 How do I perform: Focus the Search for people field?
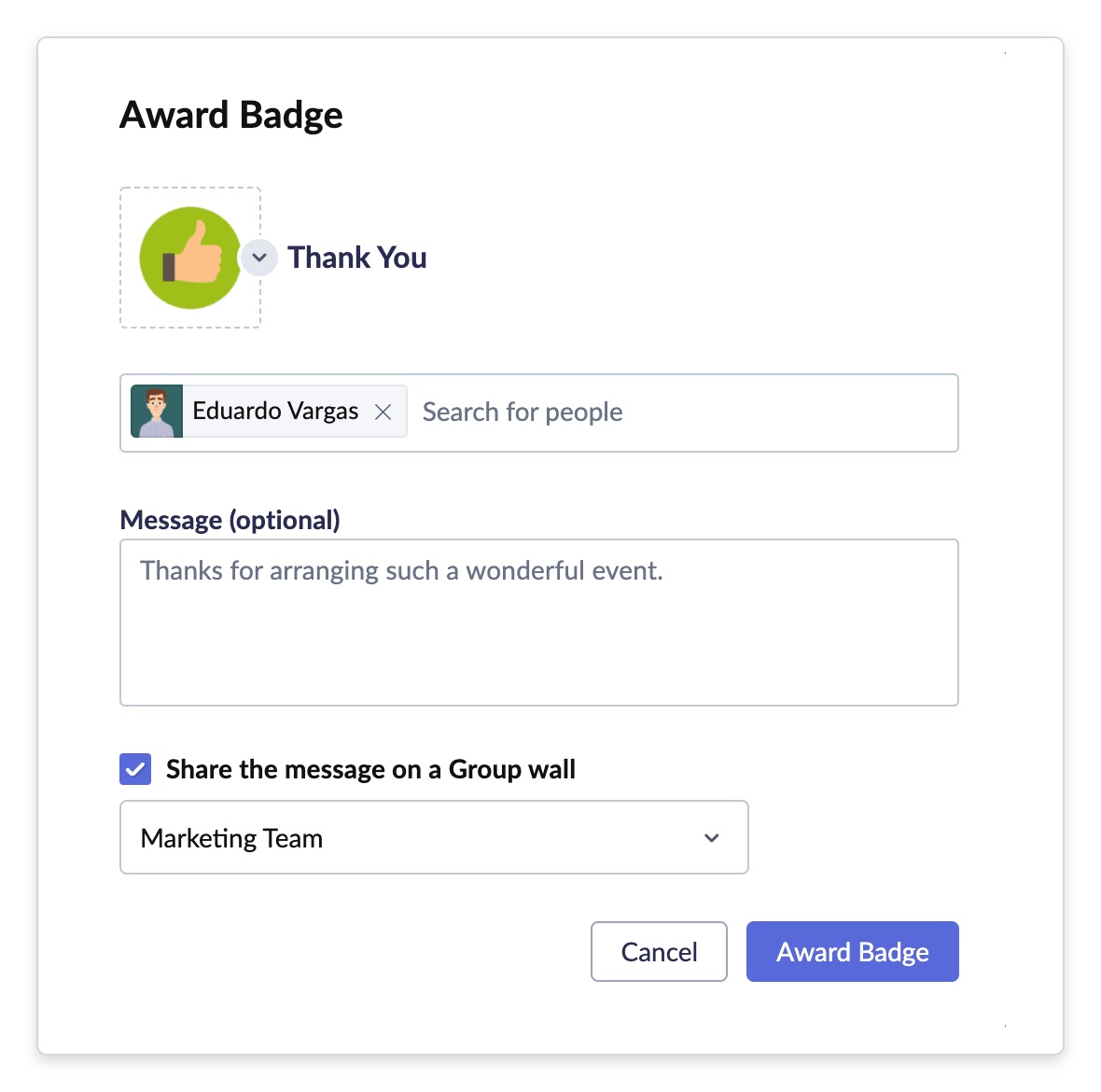(x=522, y=413)
